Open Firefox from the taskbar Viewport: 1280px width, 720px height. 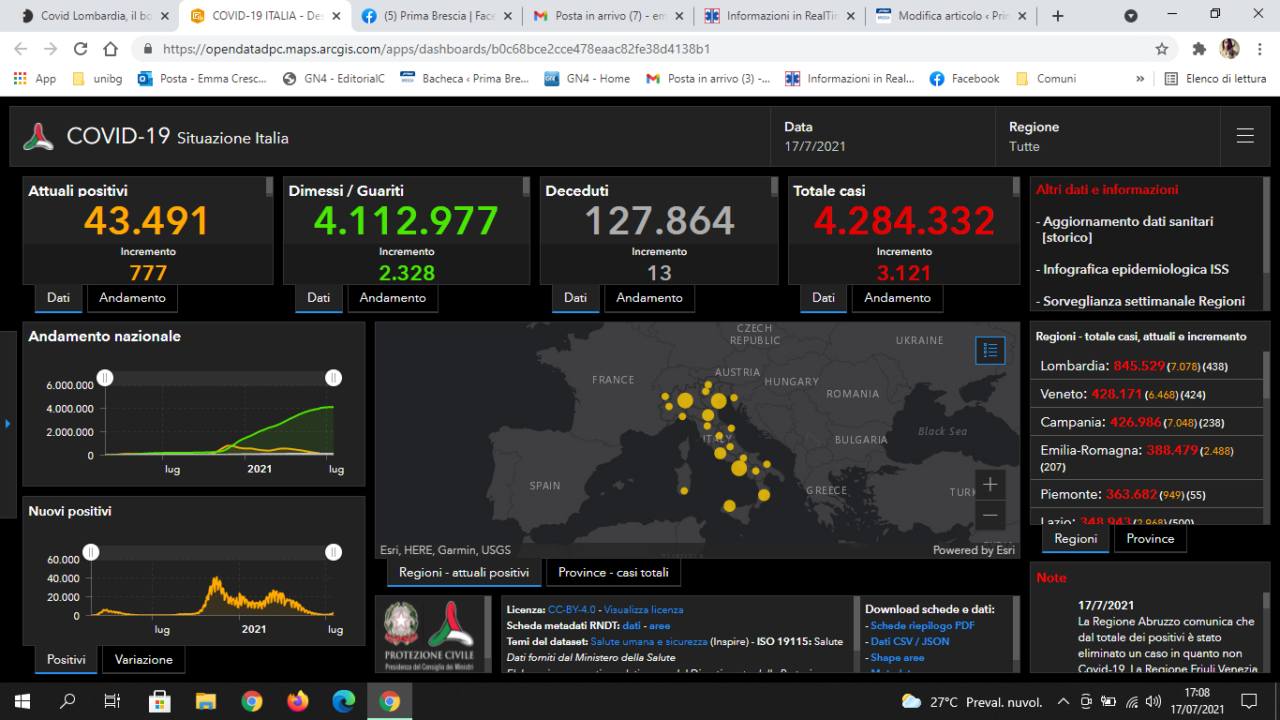[297, 701]
